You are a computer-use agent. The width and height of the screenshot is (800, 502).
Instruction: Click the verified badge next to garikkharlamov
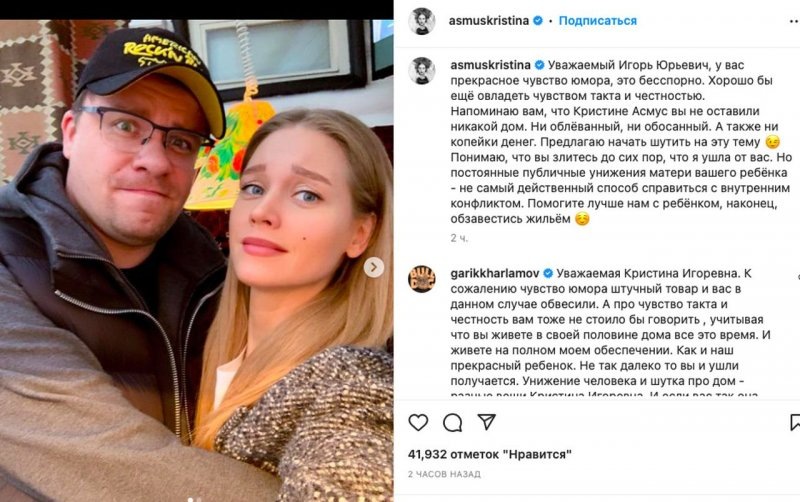click(548, 273)
